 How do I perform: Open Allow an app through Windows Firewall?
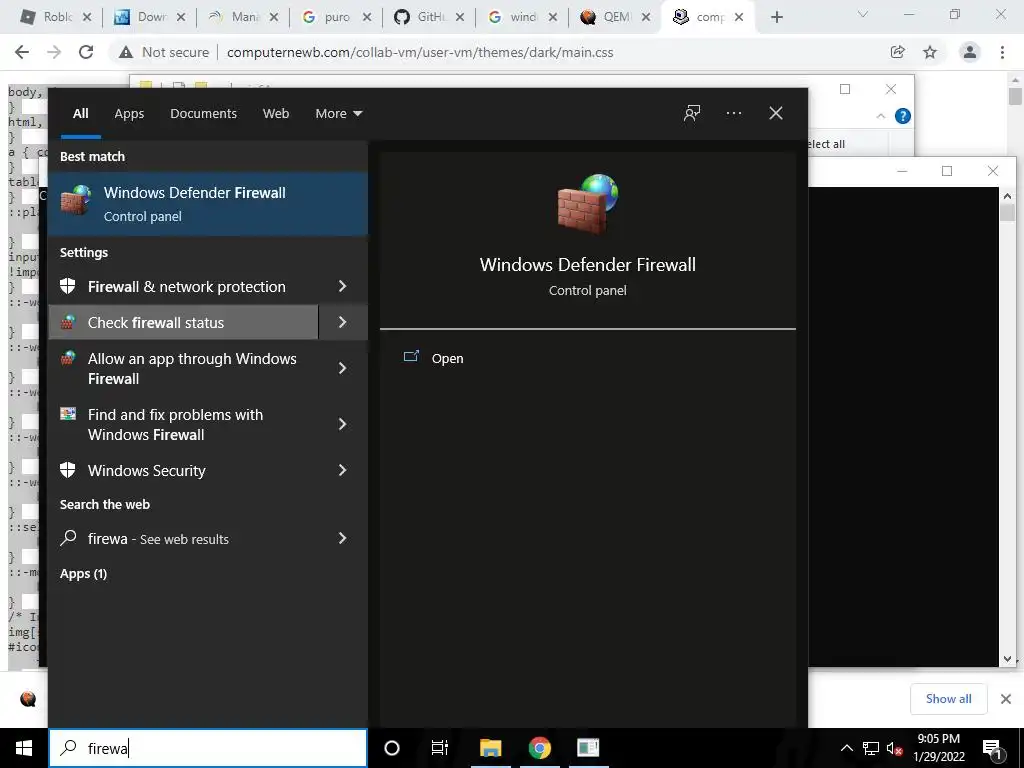184,368
